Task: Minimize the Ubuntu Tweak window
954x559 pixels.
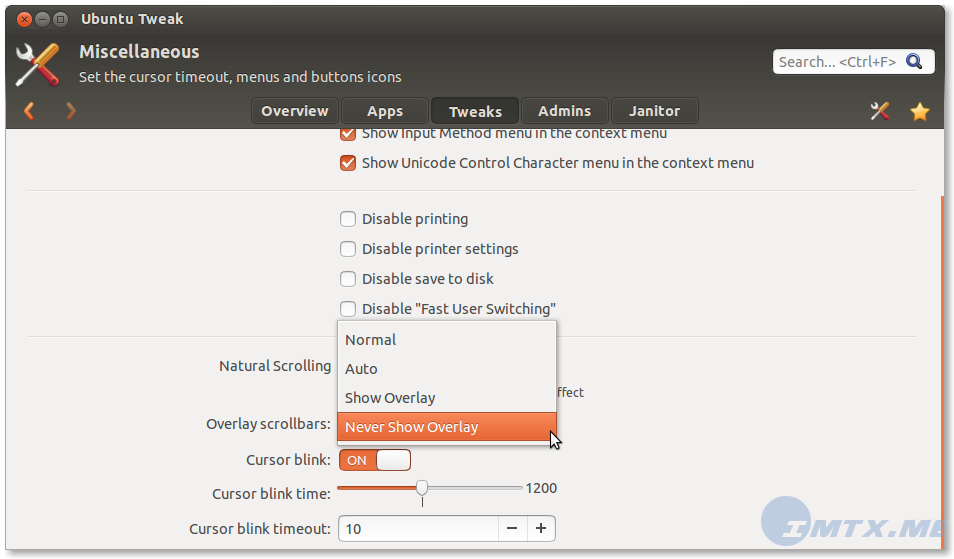Action: coord(42,19)
